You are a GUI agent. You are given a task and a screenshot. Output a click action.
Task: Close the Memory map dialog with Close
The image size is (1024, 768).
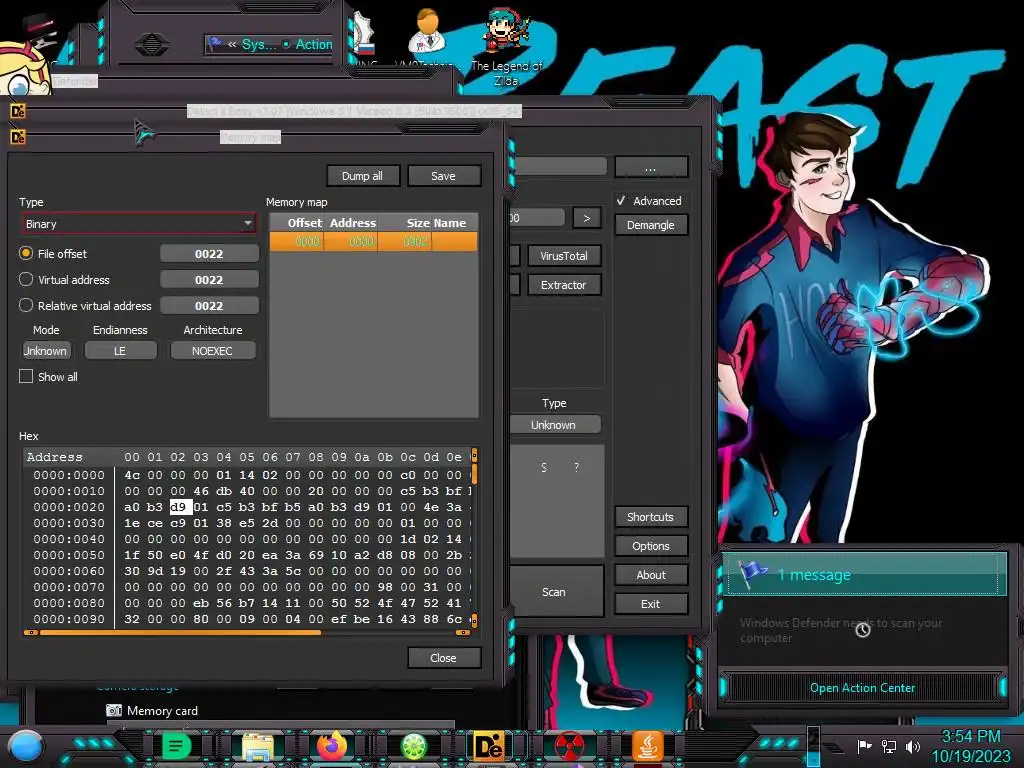(x=443, y=658)
